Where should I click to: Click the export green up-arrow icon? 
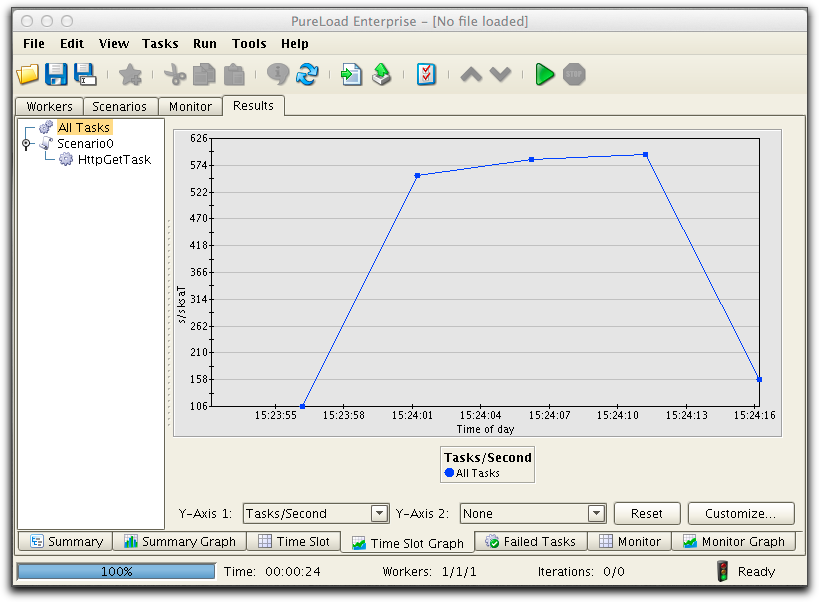click(x=381, y=74)
